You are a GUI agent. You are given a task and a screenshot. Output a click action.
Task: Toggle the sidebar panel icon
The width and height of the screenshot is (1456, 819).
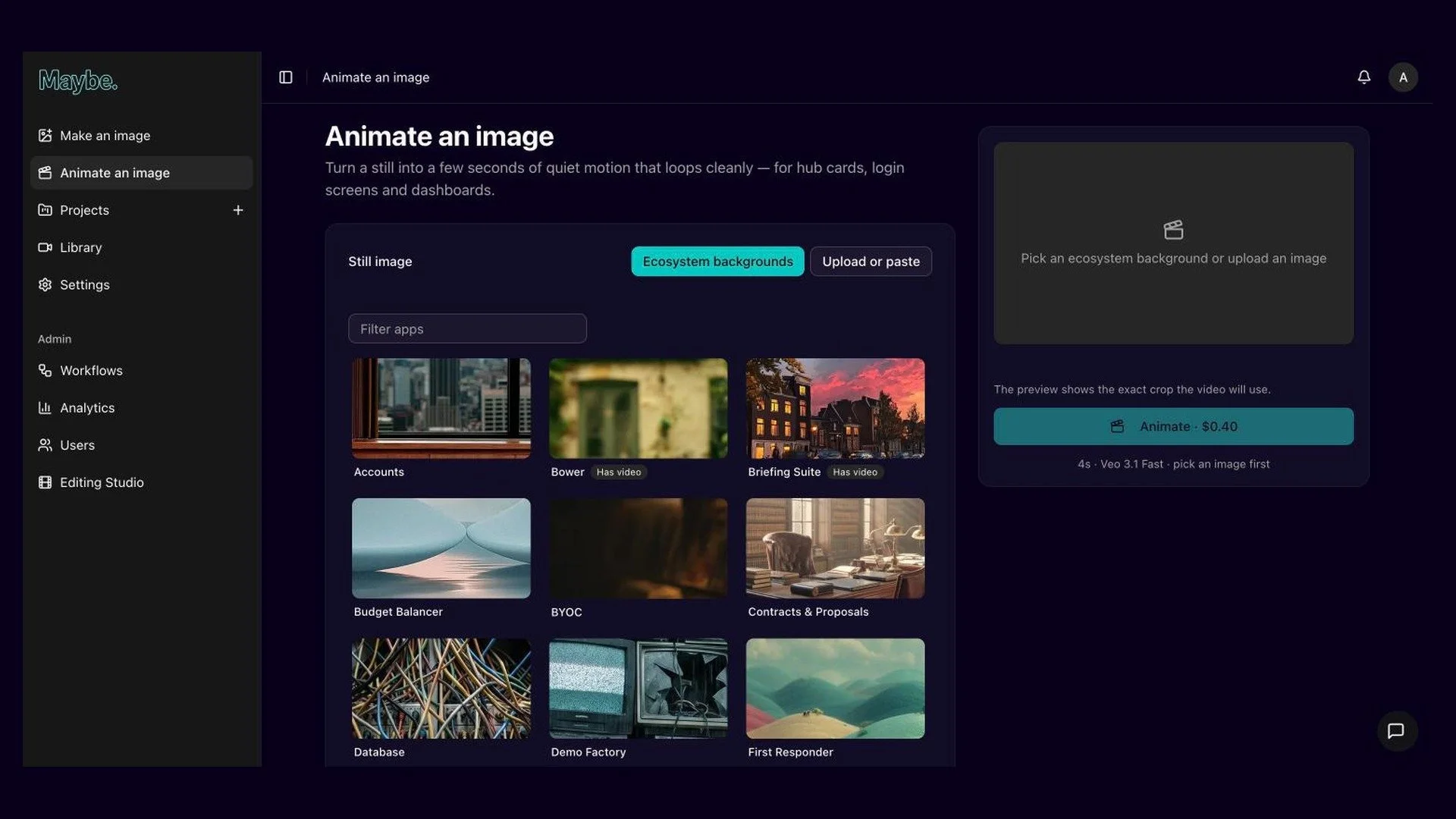pyautogui.click(x=286, y=77)
